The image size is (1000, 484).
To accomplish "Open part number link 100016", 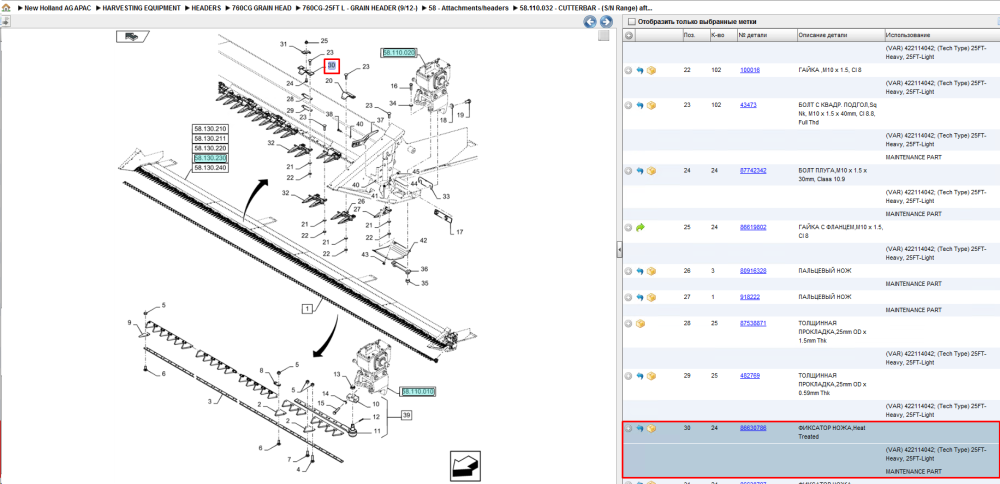I will pos(749,70).
